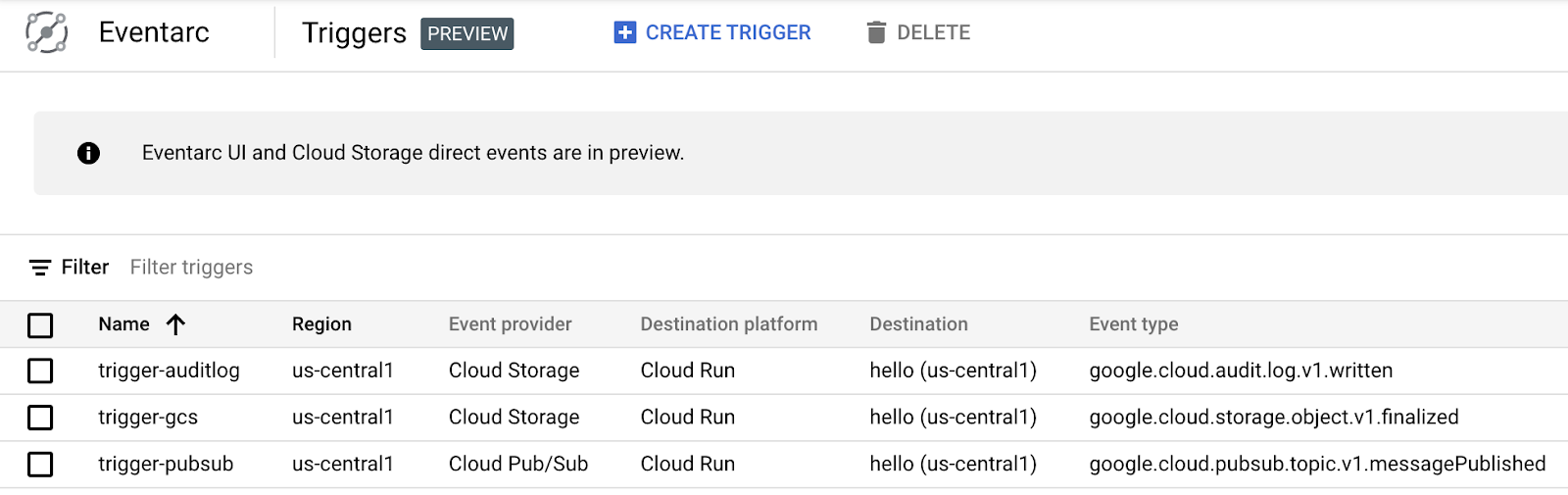Open the trigger-auditlog trigger name

coord(169,371)
